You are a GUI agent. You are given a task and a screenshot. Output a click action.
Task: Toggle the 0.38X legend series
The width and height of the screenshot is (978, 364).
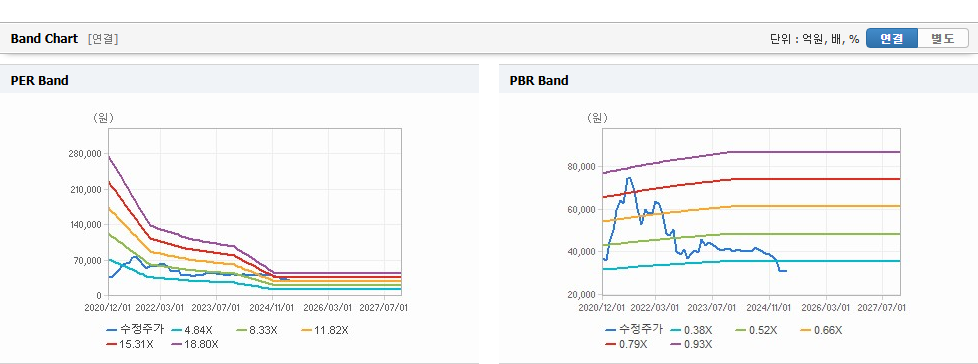pyautogui.click(x=690, y=330)
